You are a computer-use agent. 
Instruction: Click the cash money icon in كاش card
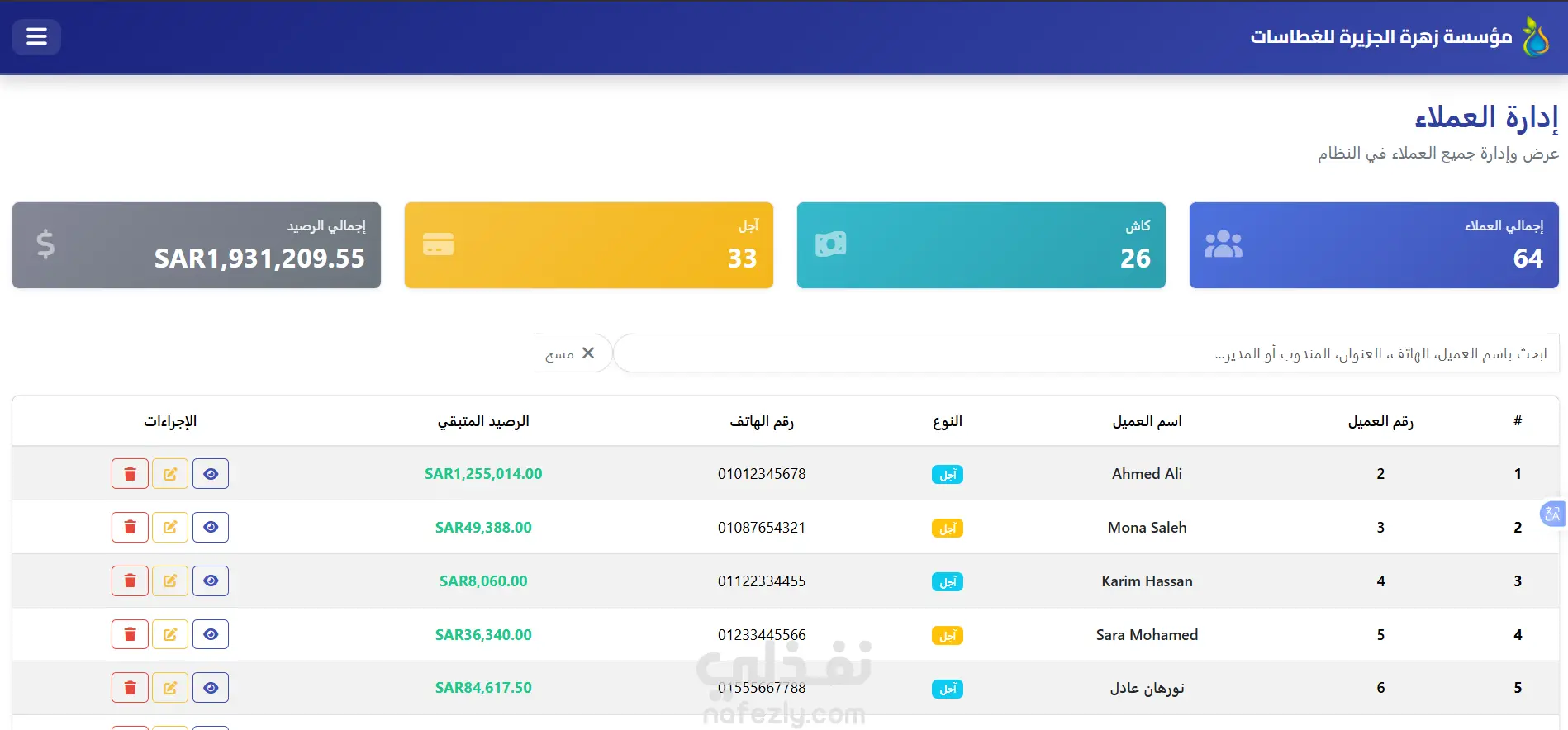pyautogui.click(x=831, y=244)
